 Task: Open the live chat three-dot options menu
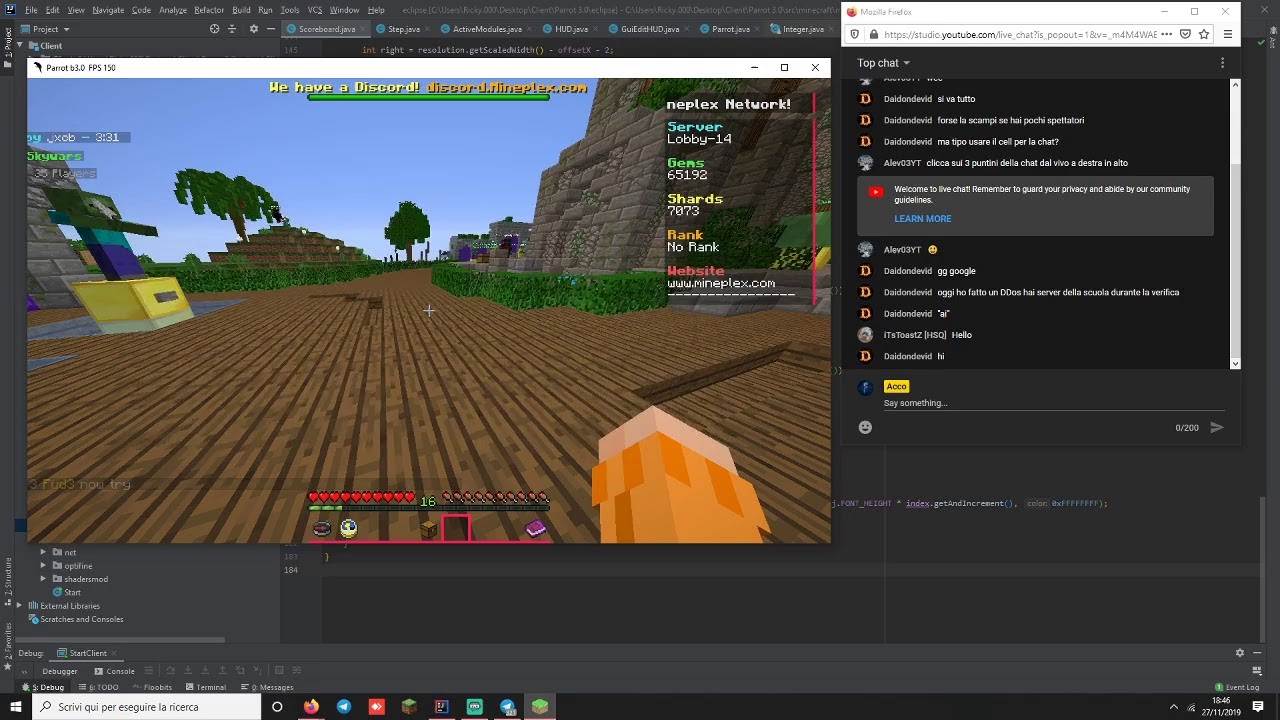(x=1222, y=63)
